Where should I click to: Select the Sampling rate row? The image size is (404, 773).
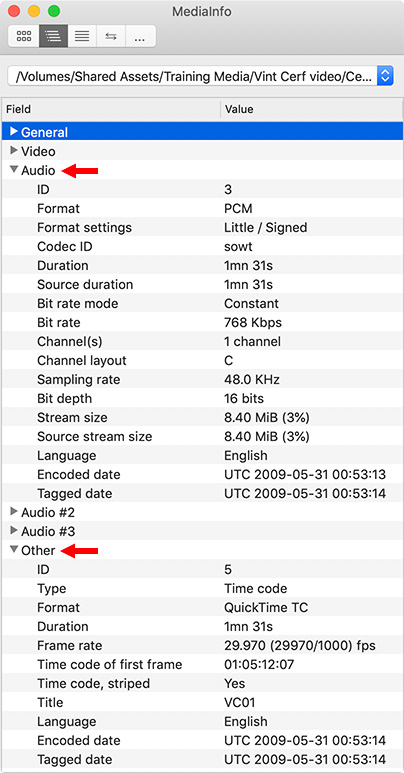202,380
